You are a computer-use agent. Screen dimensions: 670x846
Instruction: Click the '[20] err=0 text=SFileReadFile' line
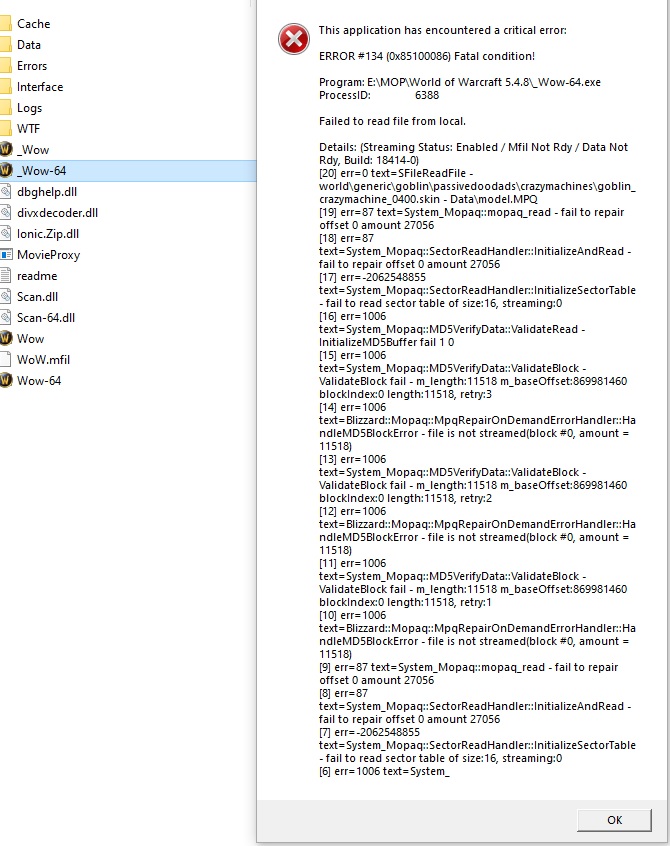pyautogui.click(x=396, y=173)
